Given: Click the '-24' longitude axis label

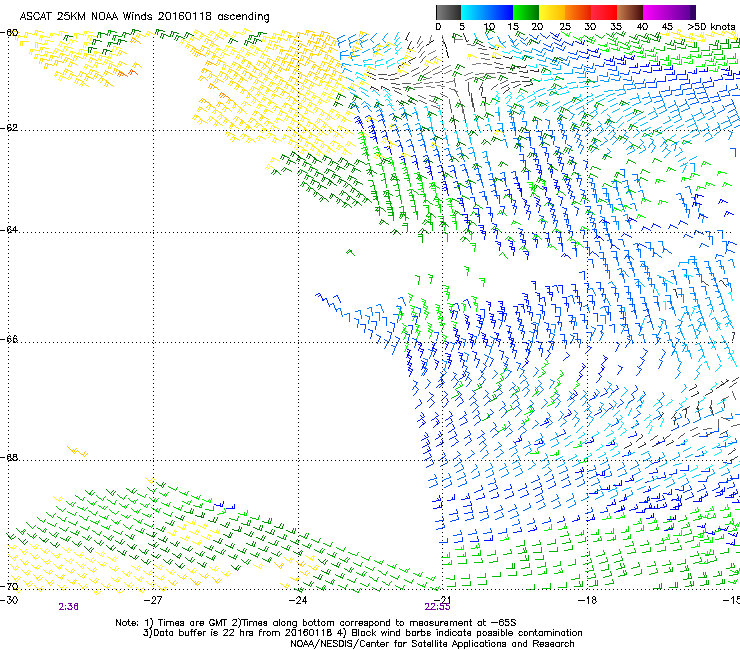Looking at the screenshot, I should [x=298, y=600].
